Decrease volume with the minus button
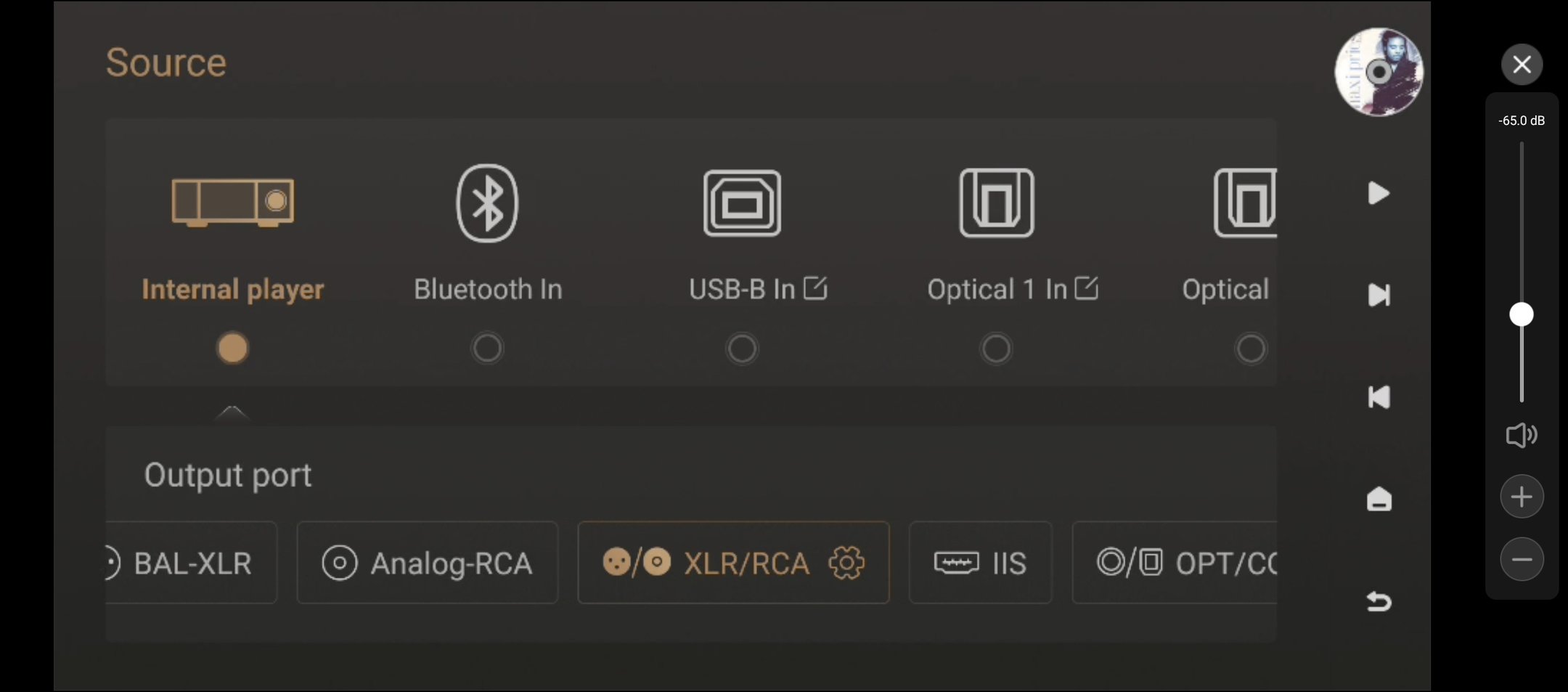The height and width of the screenshot is (692, 1568). click(x=1522, y=559)
